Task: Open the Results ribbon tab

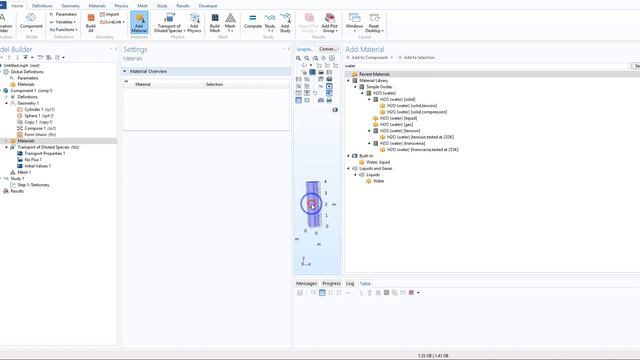Action: (x=183, y=6)
